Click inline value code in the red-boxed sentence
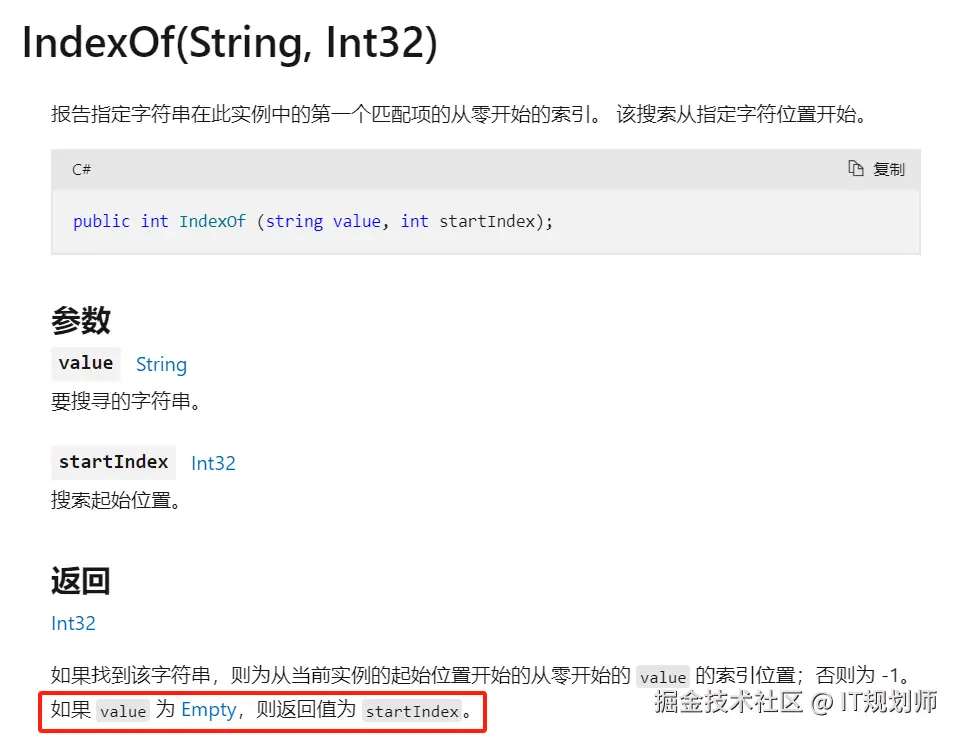 click(x=123, y=711)
